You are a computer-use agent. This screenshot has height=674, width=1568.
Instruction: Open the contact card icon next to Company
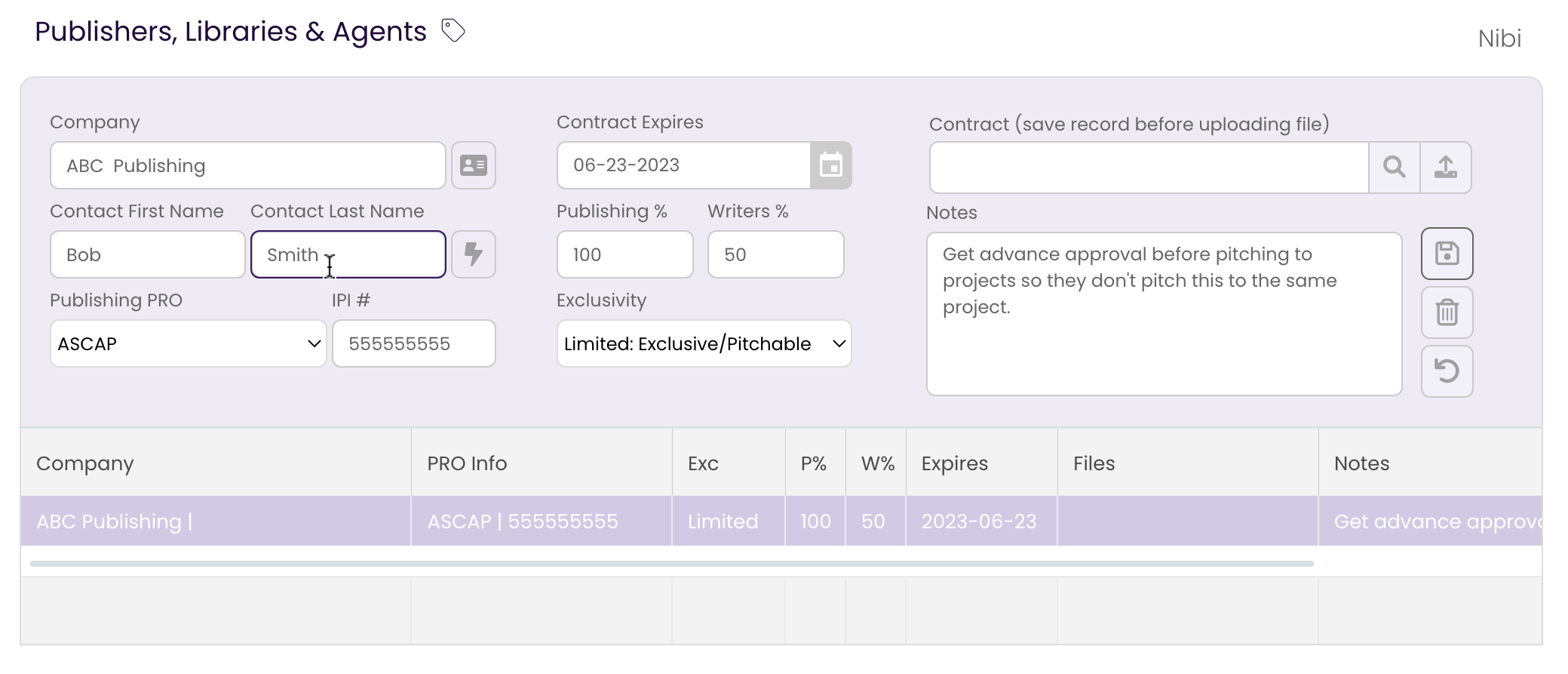pyautogui.click(x=474, y=165)
